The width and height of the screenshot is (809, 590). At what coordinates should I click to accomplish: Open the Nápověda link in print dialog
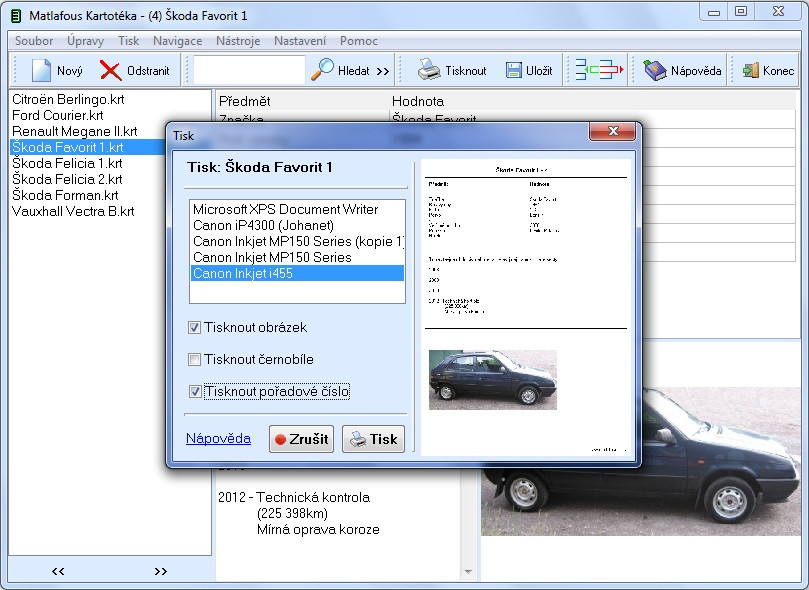(x=218, y=438)
